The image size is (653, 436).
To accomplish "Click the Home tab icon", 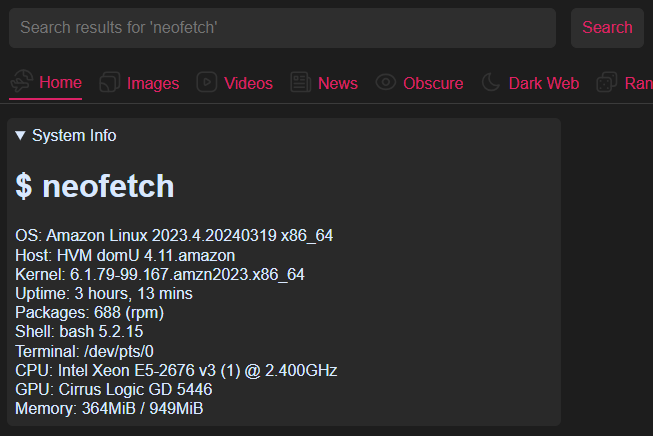I will pyautogui.click(x=21, y=83).
